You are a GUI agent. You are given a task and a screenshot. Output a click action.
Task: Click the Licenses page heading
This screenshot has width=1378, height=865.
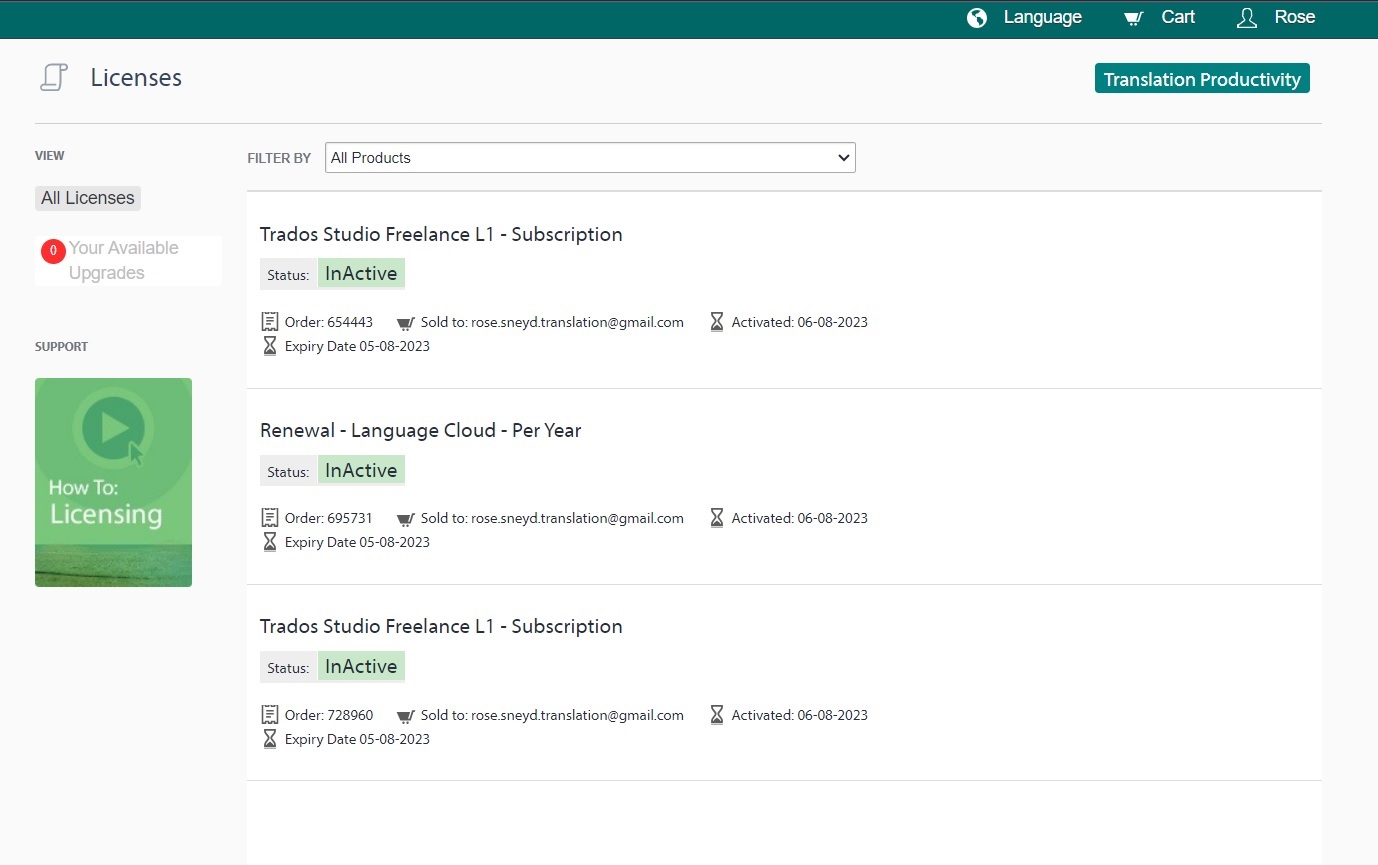tap(136, 78)
